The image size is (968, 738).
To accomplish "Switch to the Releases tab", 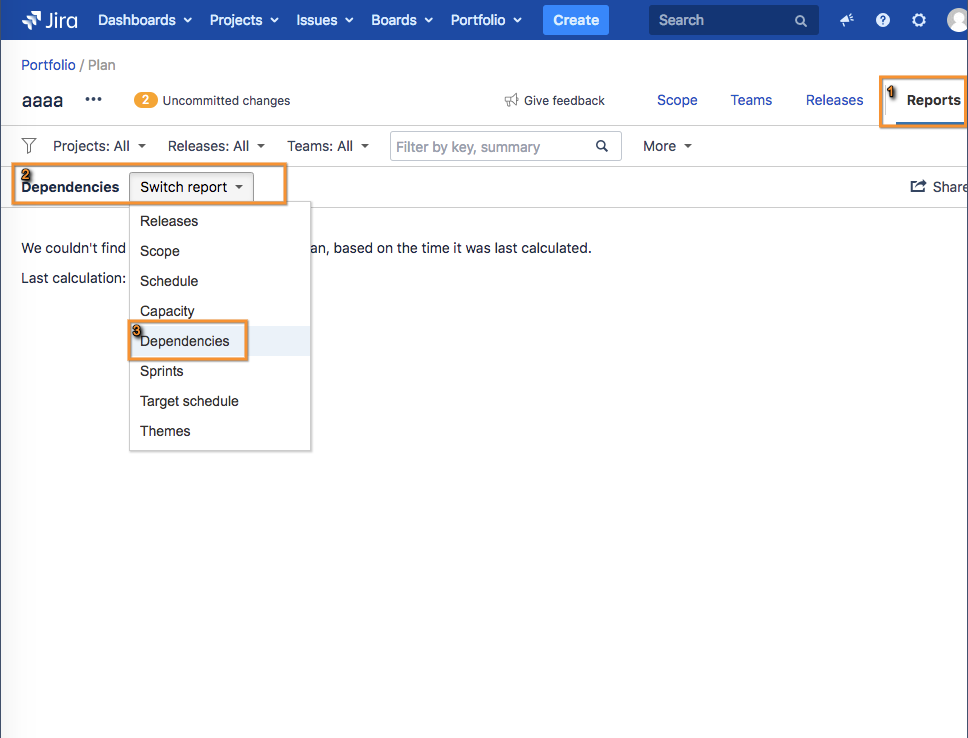I will [x=834, y=100].
